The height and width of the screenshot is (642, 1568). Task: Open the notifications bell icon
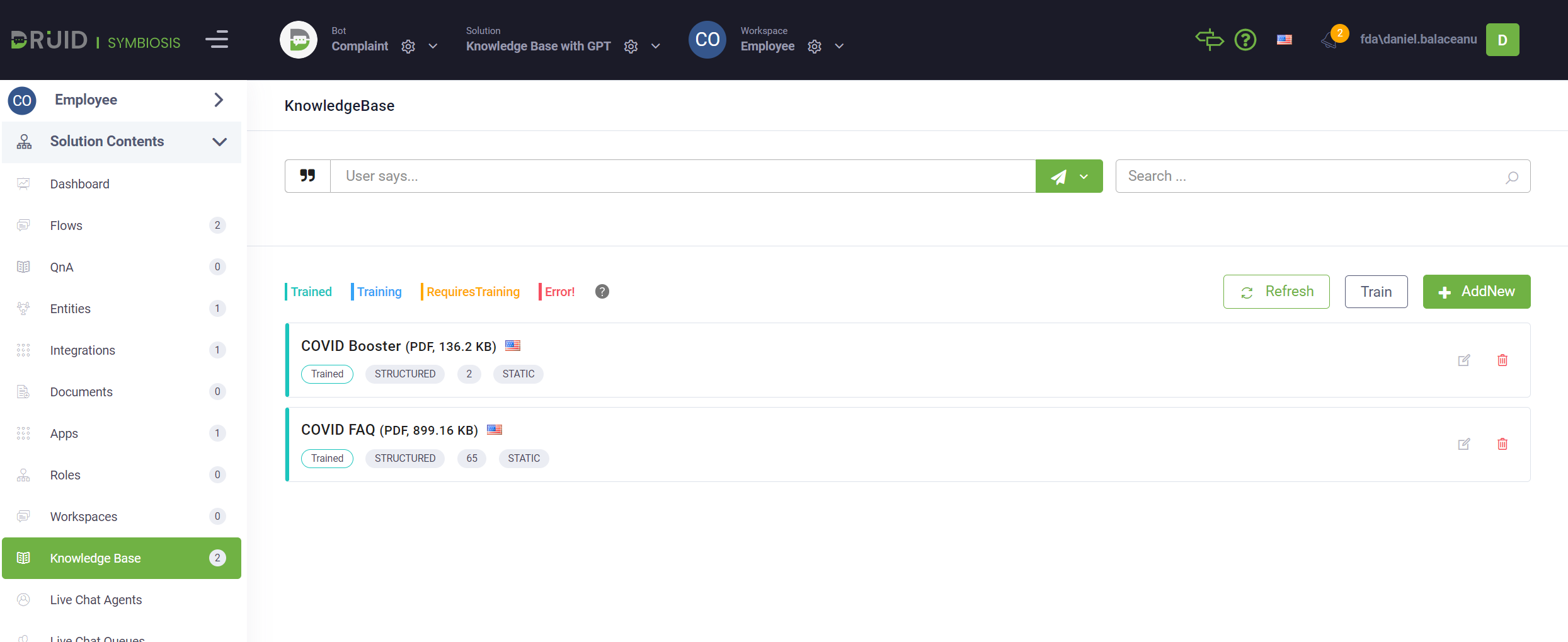(x=1330, y=41)
